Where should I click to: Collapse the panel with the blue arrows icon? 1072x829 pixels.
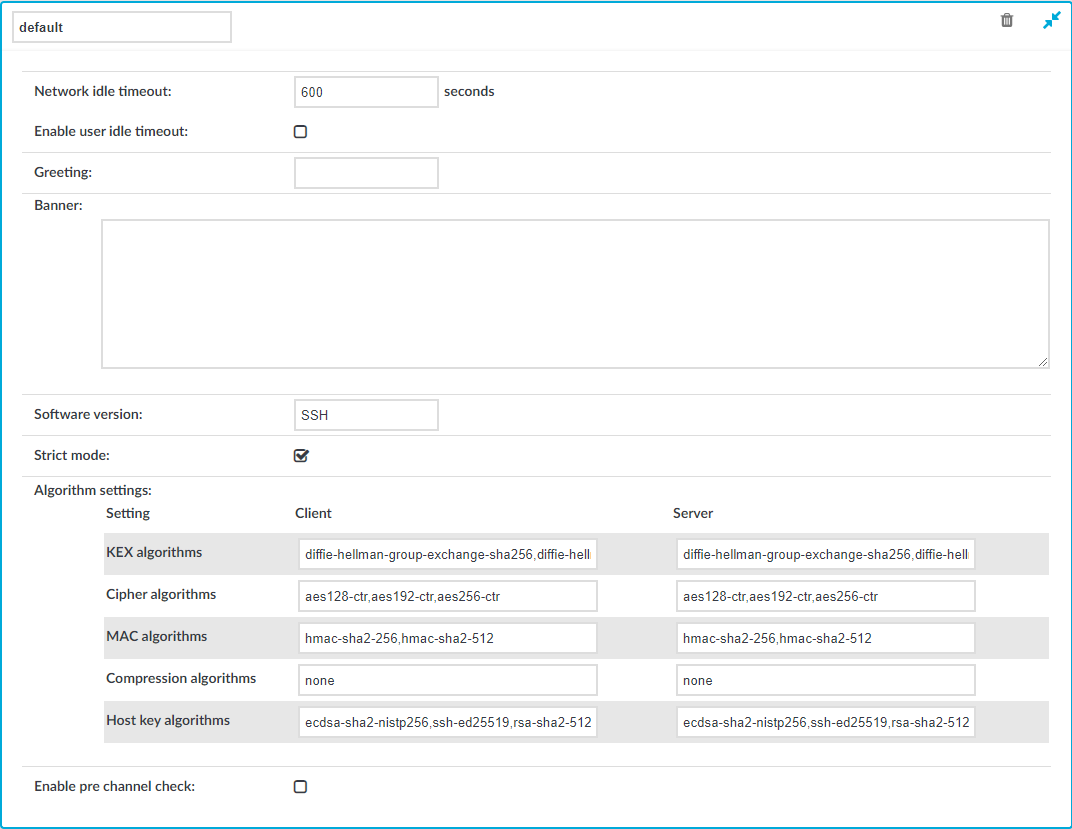pyautogui.click(x=1051, y=21)
